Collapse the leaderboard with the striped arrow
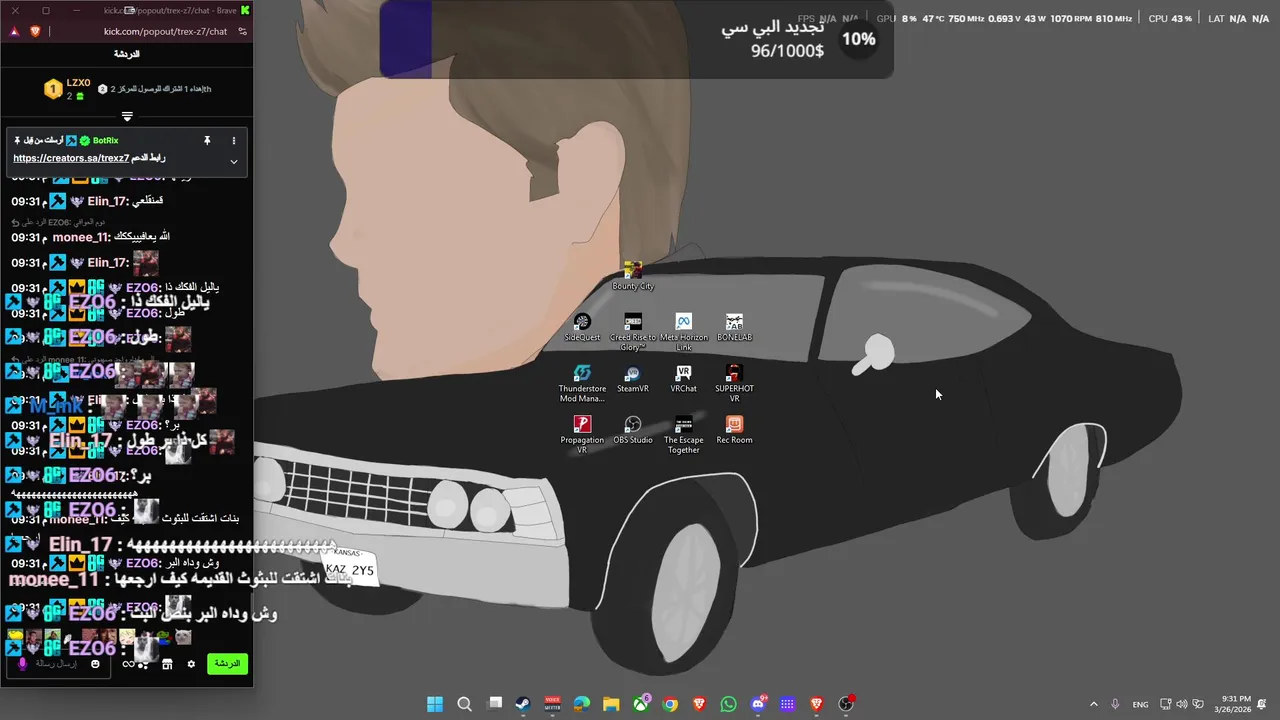Screen dimensions: 1280x720 (x=127, y=117)
